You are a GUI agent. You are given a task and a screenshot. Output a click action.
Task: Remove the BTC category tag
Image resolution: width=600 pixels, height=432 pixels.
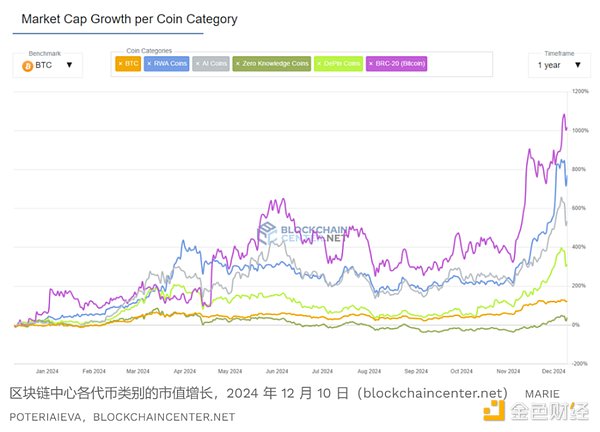click(x=120, y=64)
